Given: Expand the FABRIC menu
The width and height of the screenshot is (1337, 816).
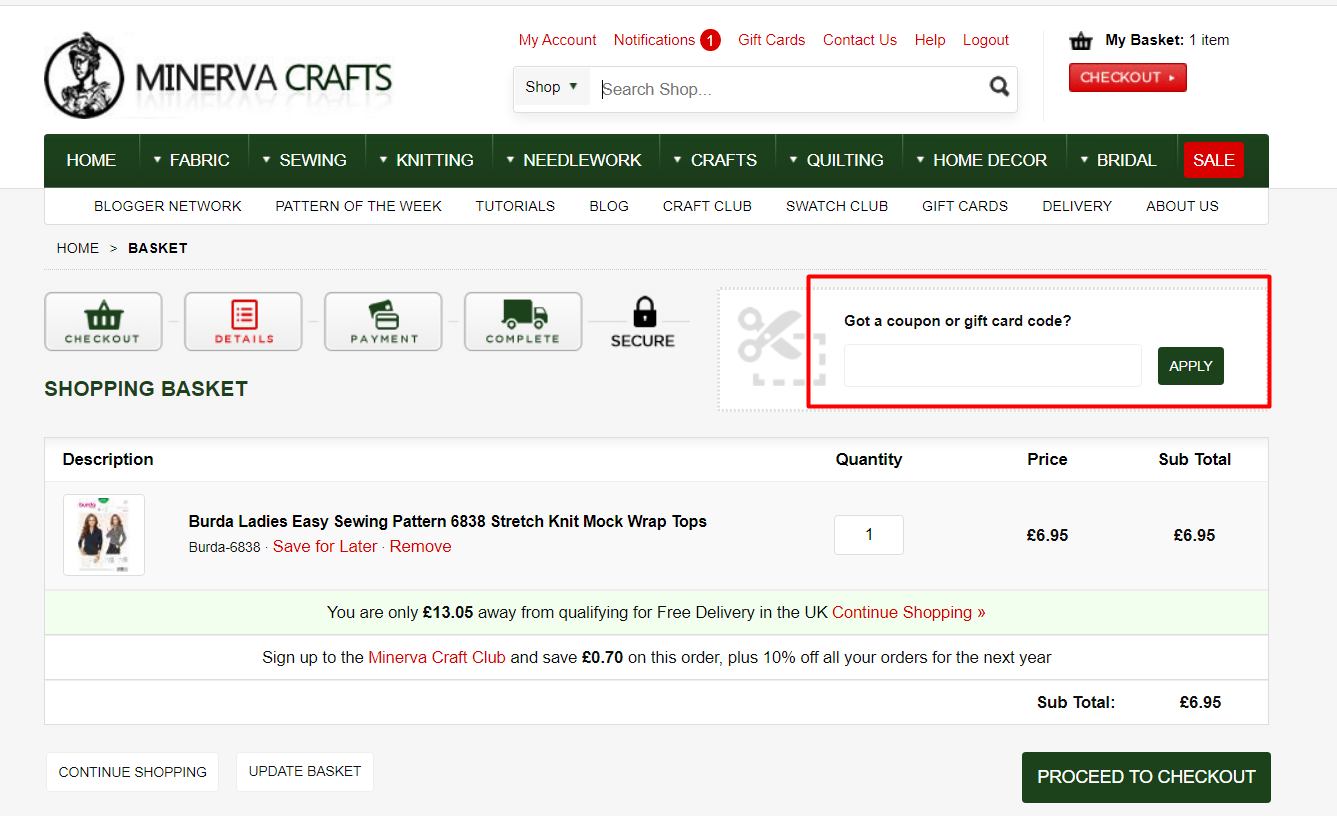Looking at the screenshot, I should click(198, 159).
